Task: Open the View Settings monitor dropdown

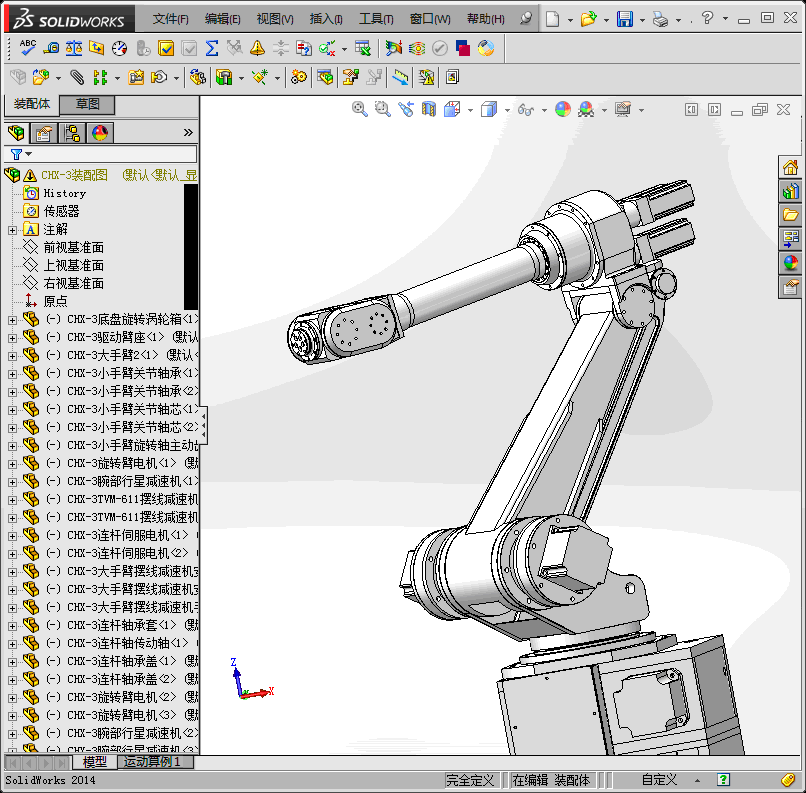Action: pos(642,110)
